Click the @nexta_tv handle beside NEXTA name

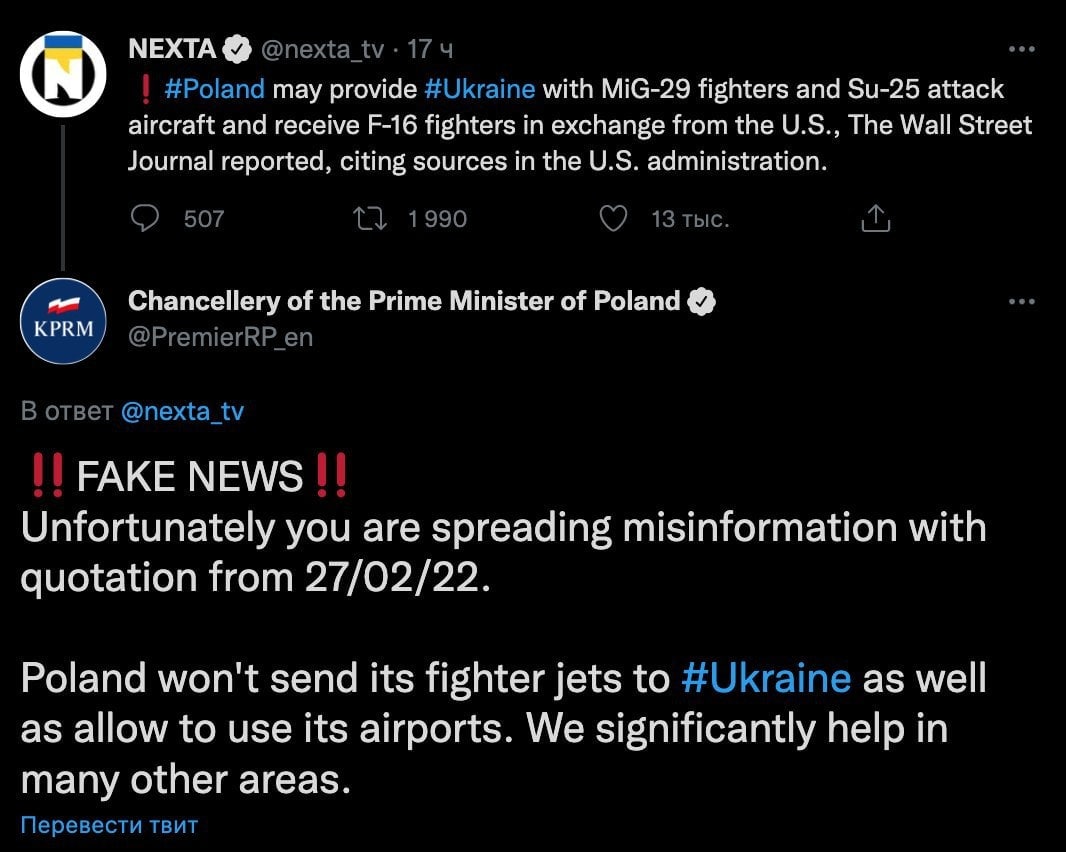(x=324, y=48)
